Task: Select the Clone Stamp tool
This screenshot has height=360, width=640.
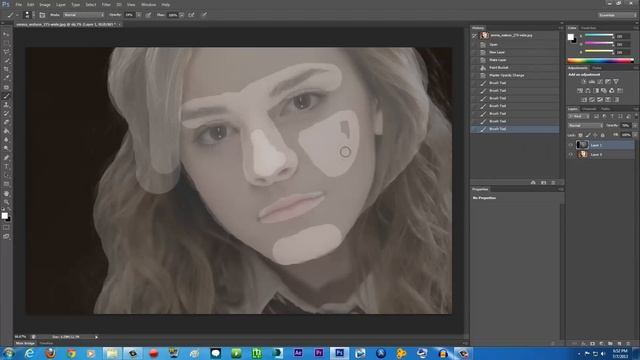Action: 6,105
